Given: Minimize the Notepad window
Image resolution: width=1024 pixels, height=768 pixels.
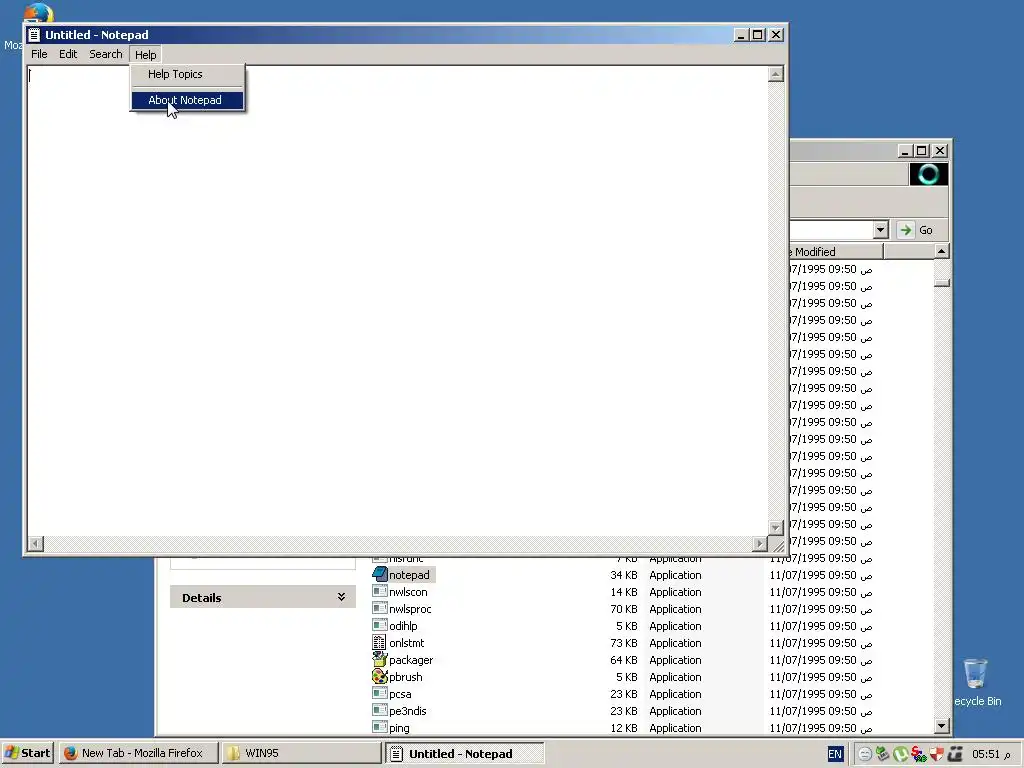Looking at the screenshot, I should (x=741, y=35).
